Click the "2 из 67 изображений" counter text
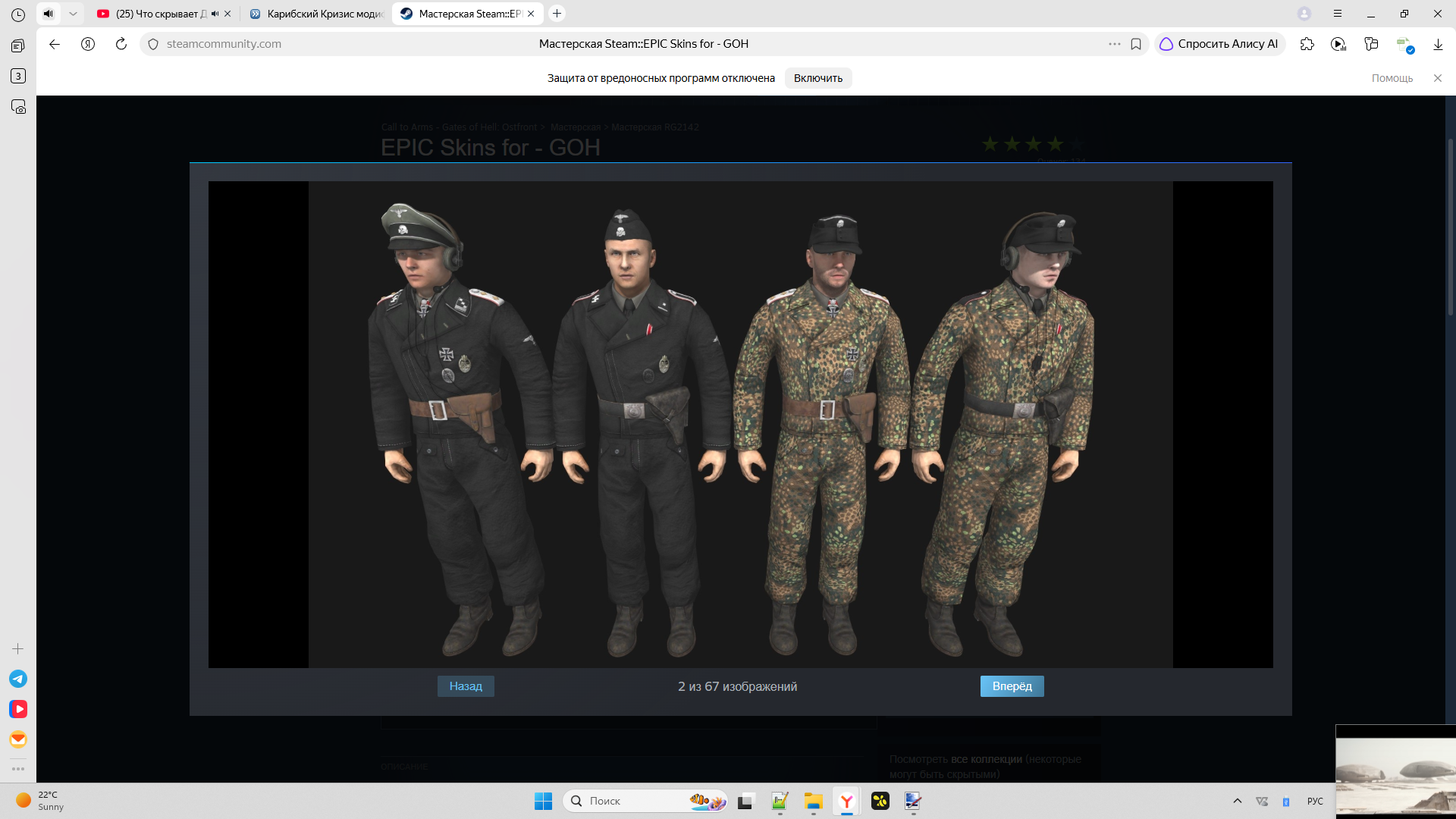Image resolution: width=1456 pixels, height=819 pixels. point(738,686)
